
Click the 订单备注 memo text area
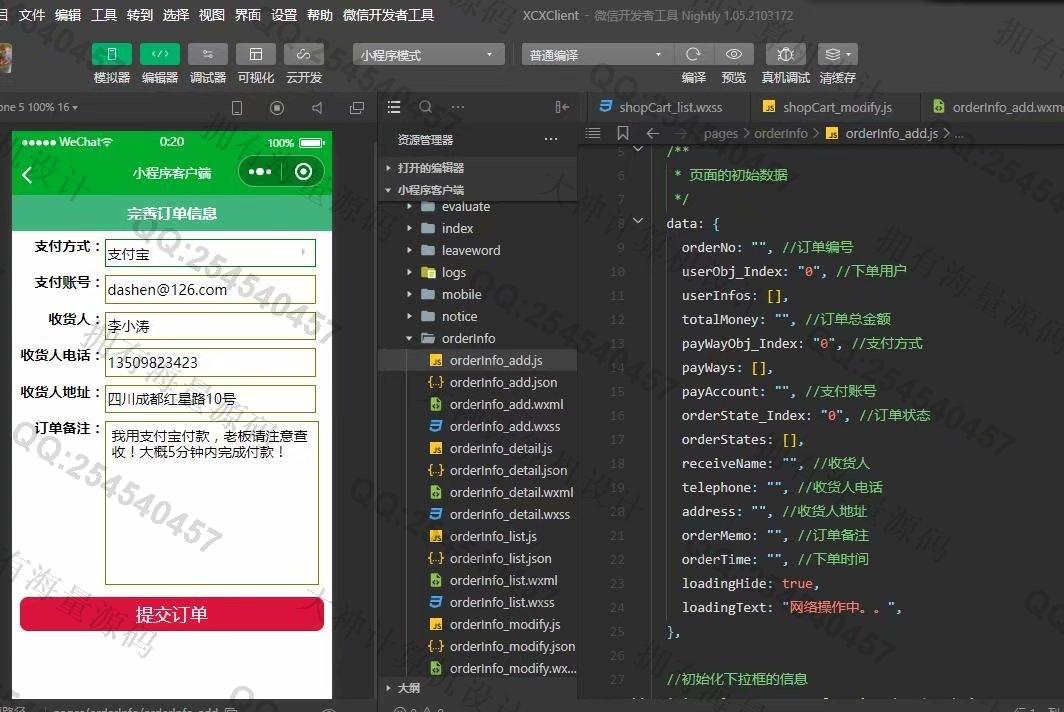tap(212, 503)
